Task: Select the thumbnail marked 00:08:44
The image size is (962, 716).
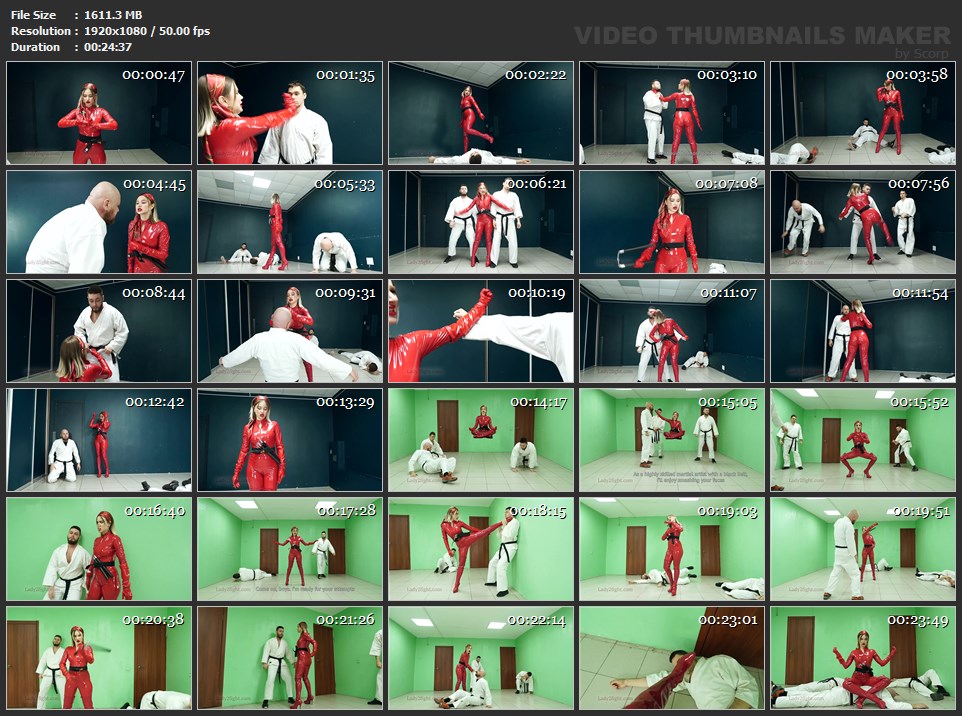Action: (x=98, y=331)
